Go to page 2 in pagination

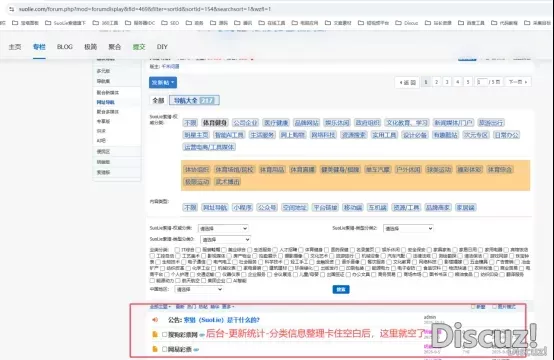436,82
